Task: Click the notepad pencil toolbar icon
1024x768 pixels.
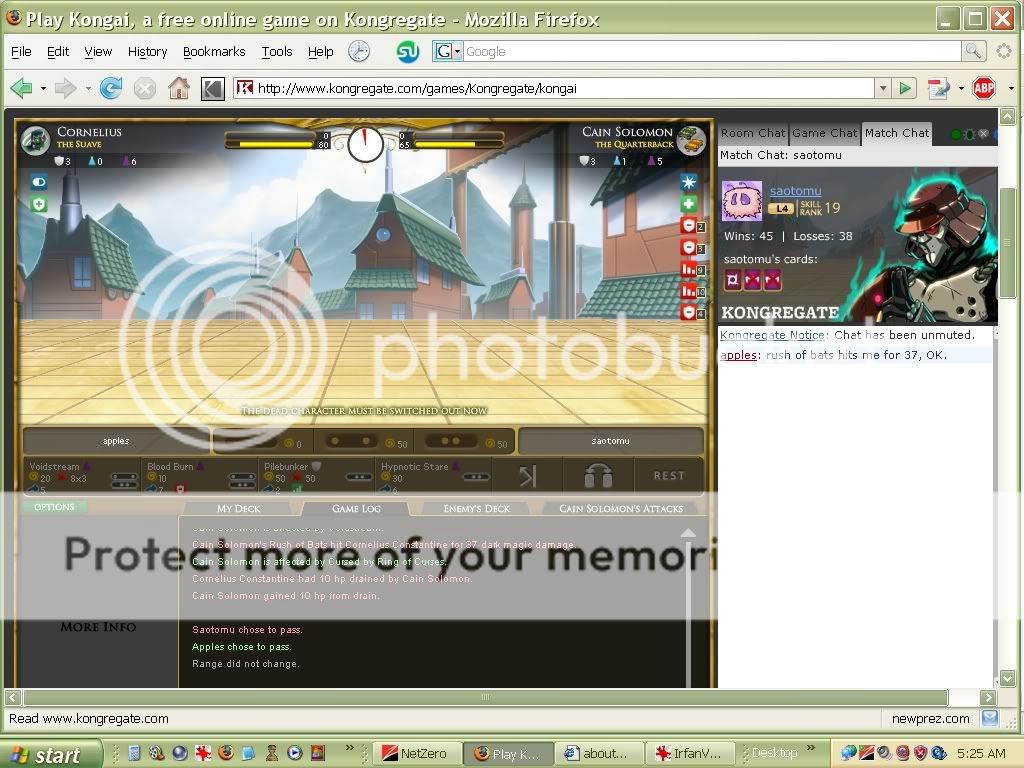Action: tap(938, 88)
